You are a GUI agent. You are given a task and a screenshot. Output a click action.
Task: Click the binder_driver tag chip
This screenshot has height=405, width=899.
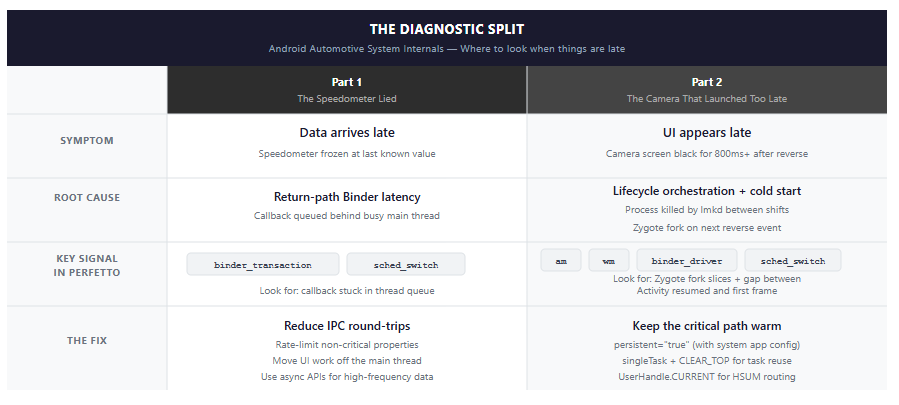pos(687,260)
